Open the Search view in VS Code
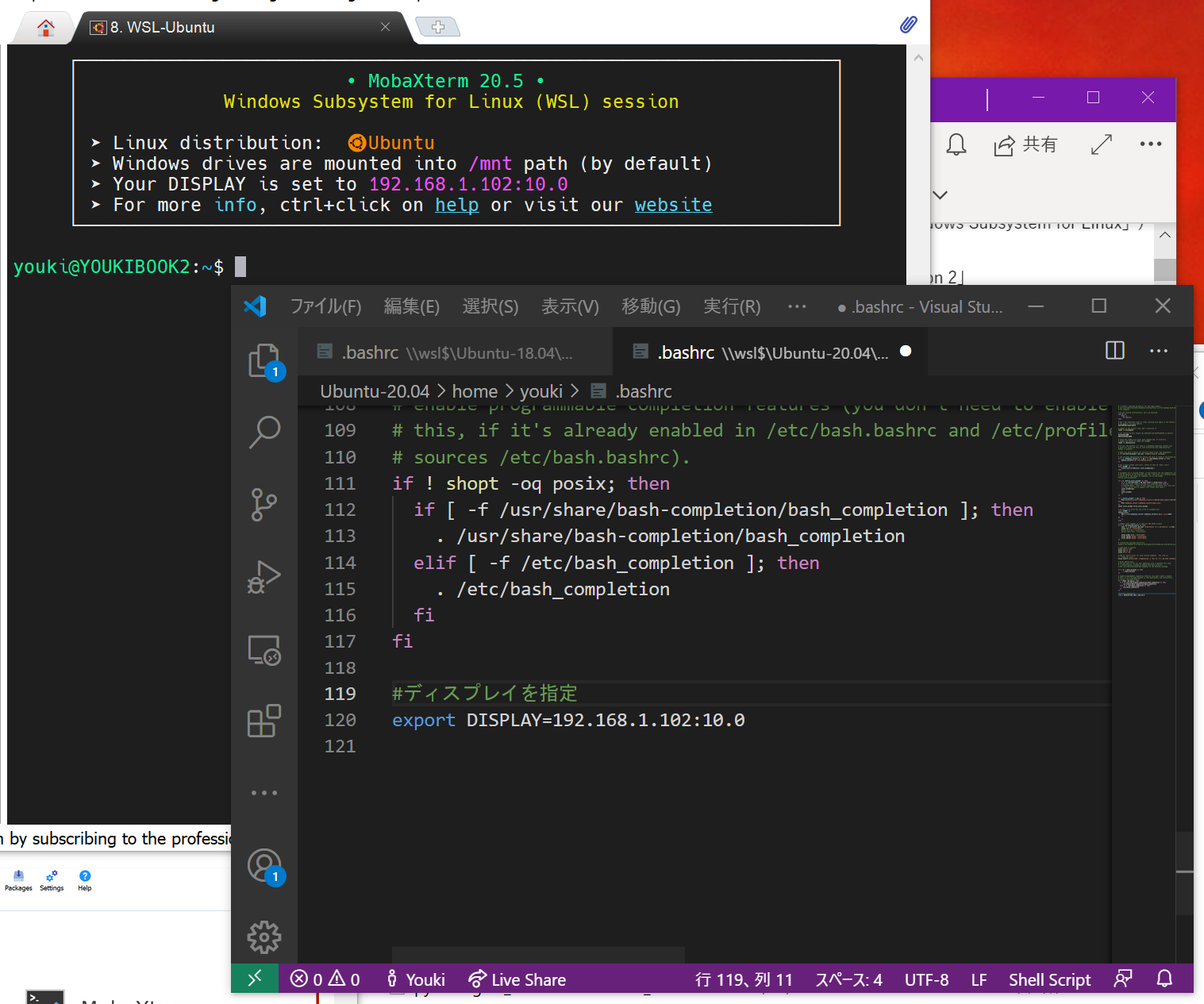1204x1004 pixels. pyautogui.click(x=264, y=433)
